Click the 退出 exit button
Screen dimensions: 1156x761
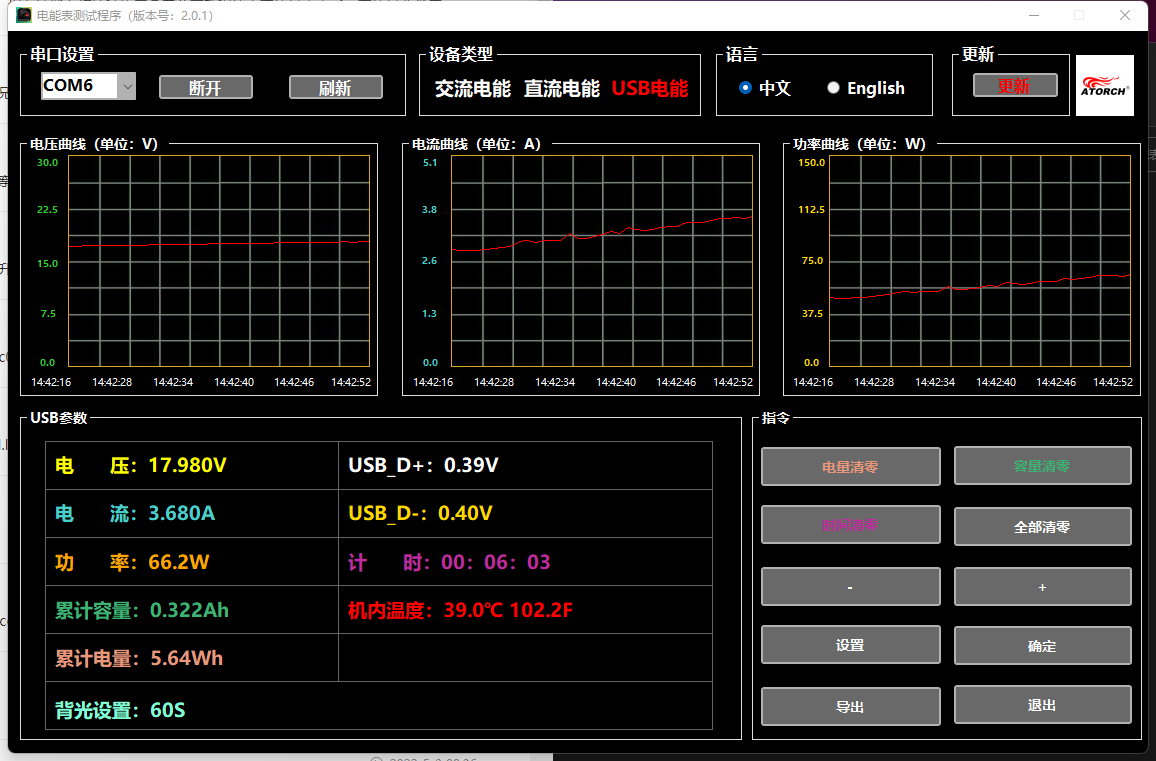1042,705
